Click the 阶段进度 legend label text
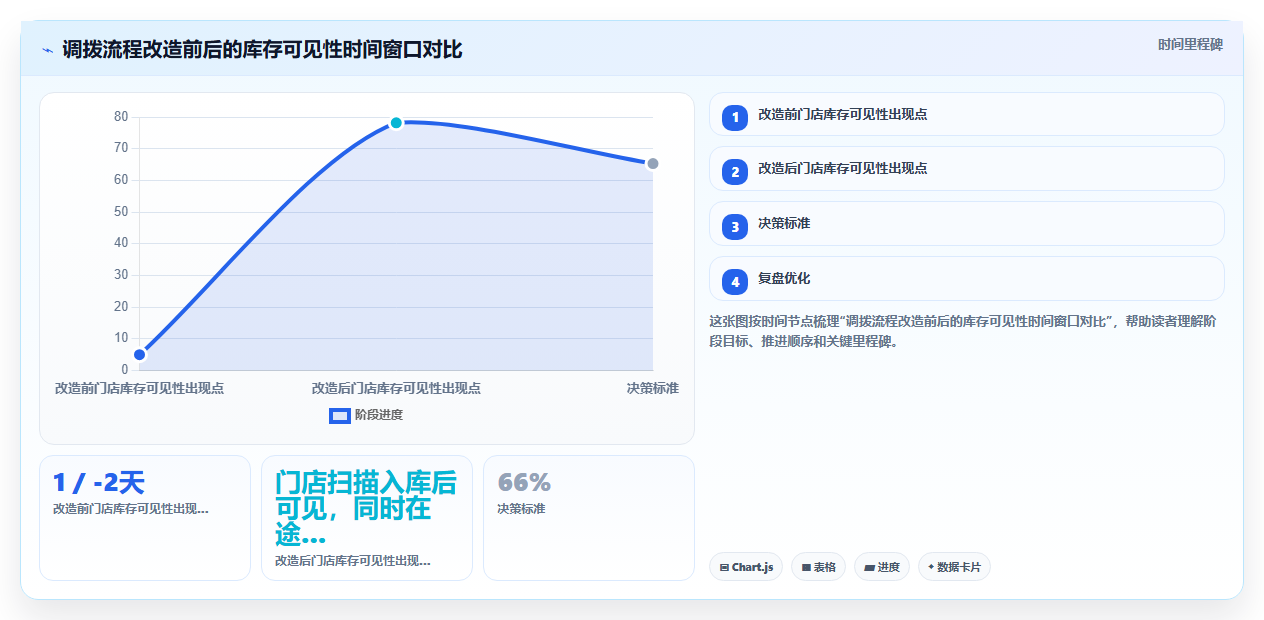The height and width of the screenshot is (620, 1264). [379, 415]
